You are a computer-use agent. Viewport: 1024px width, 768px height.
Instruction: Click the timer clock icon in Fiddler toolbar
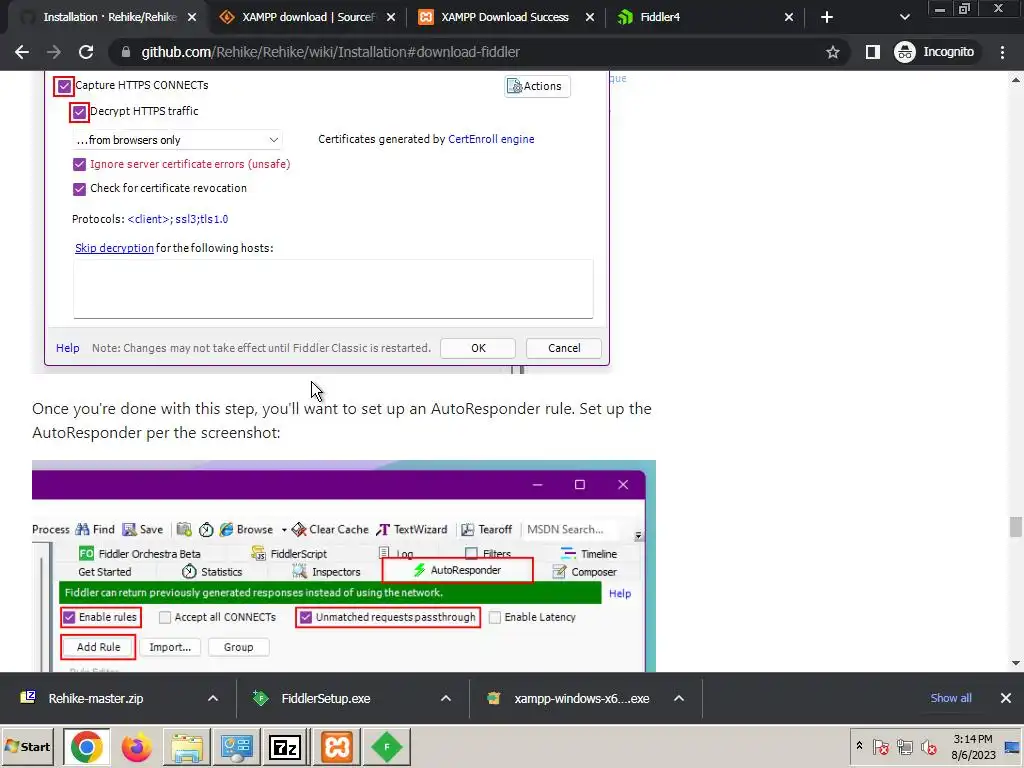coord(206,530)
